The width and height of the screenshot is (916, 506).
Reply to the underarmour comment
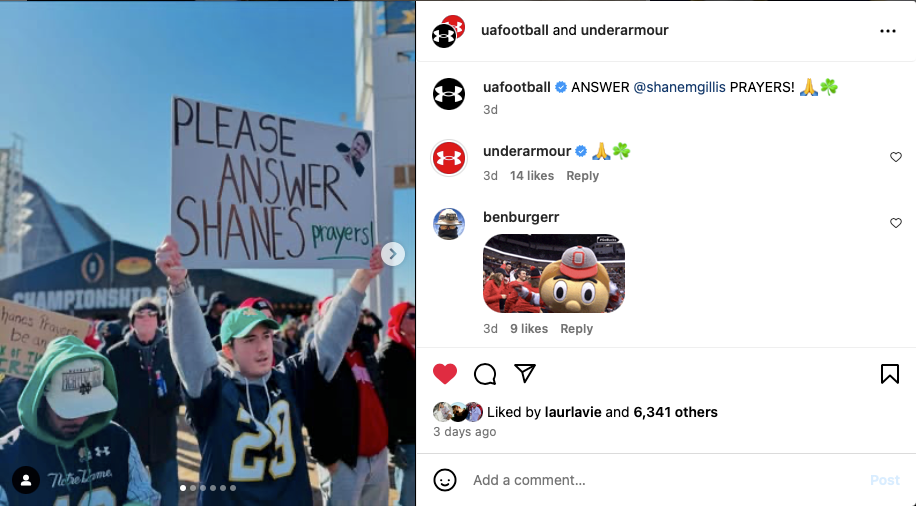tap(582, 176)
